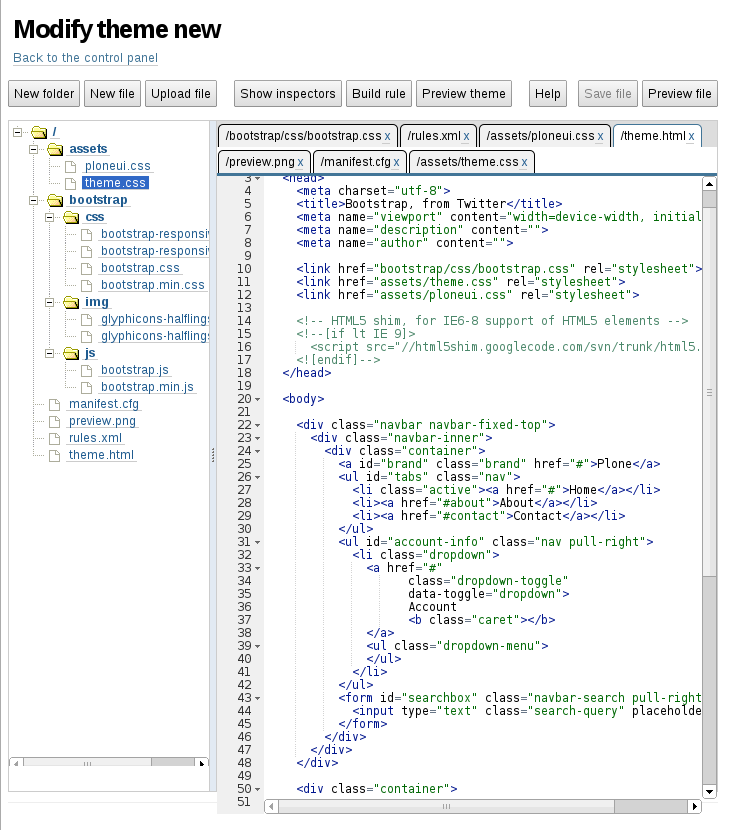Click the assets folder icon
This screenshot has height=830, width=729.
(x=55, y=149)
